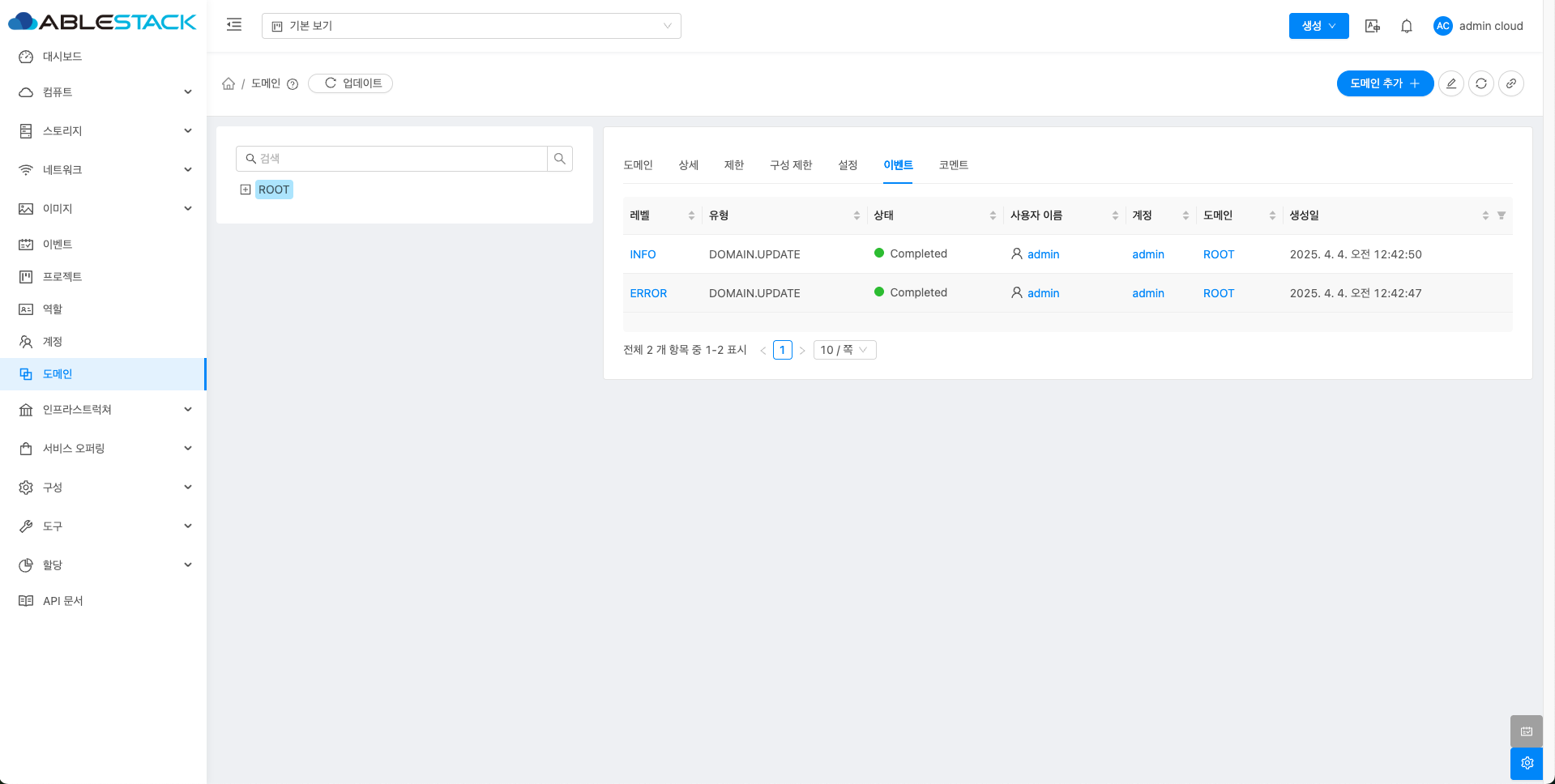Sort the table by 생성일 column
Screen dimensions: 1555x784
[1386, 215]
